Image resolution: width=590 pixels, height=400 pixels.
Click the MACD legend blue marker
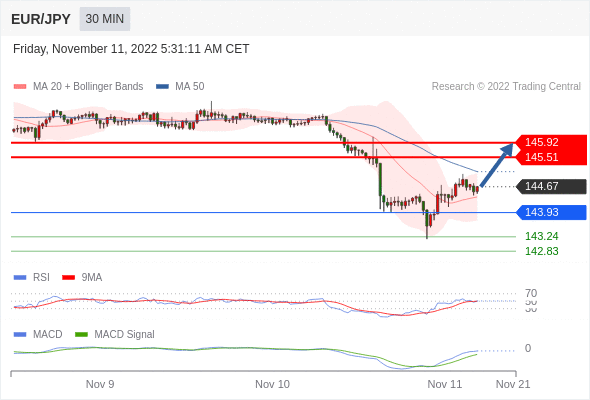(x=20, y=335)
